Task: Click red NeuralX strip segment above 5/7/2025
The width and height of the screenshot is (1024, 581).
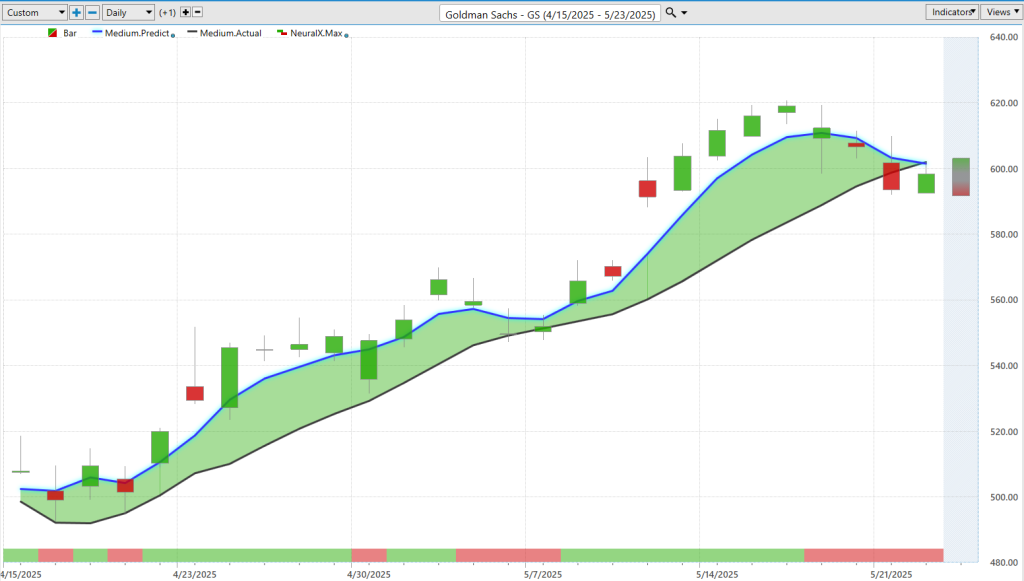Action: [x=508, y=556]
